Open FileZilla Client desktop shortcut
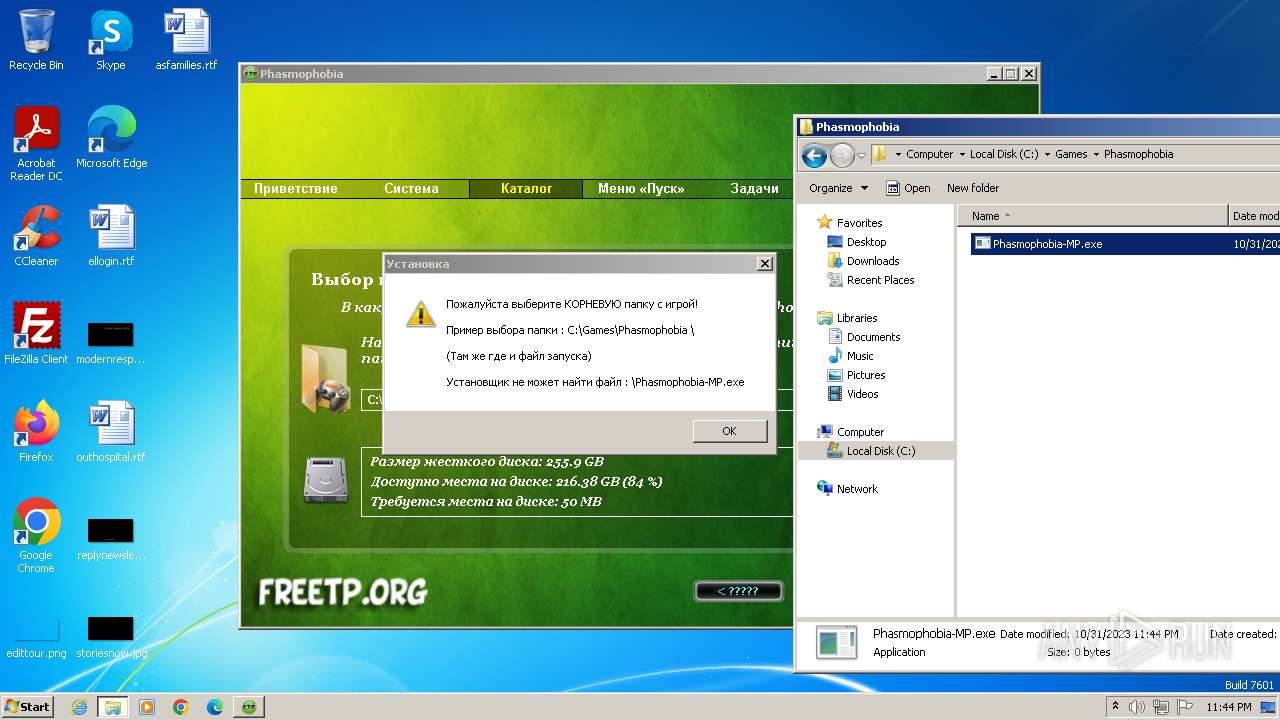Screen dimensions: 1280x720 point(36,334)
